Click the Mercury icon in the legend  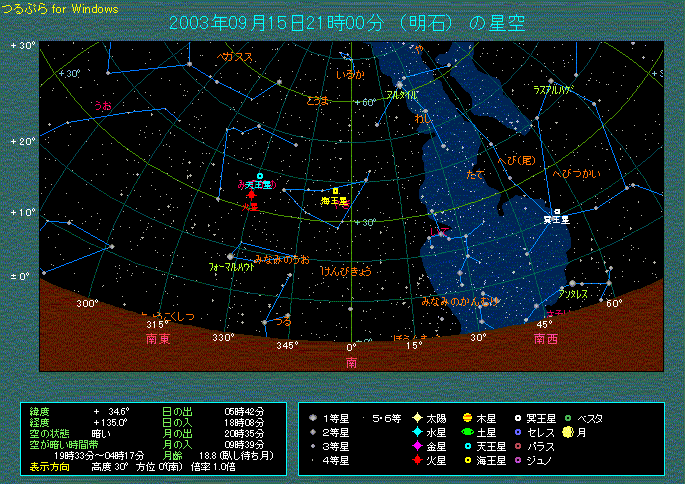415,432
